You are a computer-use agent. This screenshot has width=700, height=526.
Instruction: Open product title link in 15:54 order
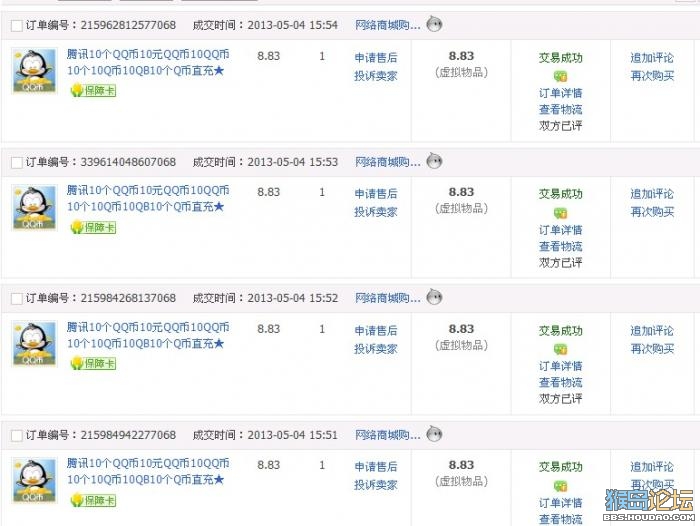click(x=148, y=63)
